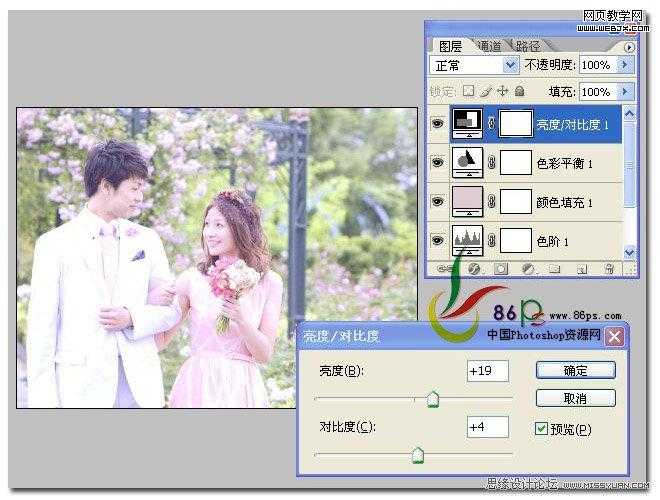Click the 确定 OK button
This screenshot has width=660, height=500.
(x=575, y=370)
